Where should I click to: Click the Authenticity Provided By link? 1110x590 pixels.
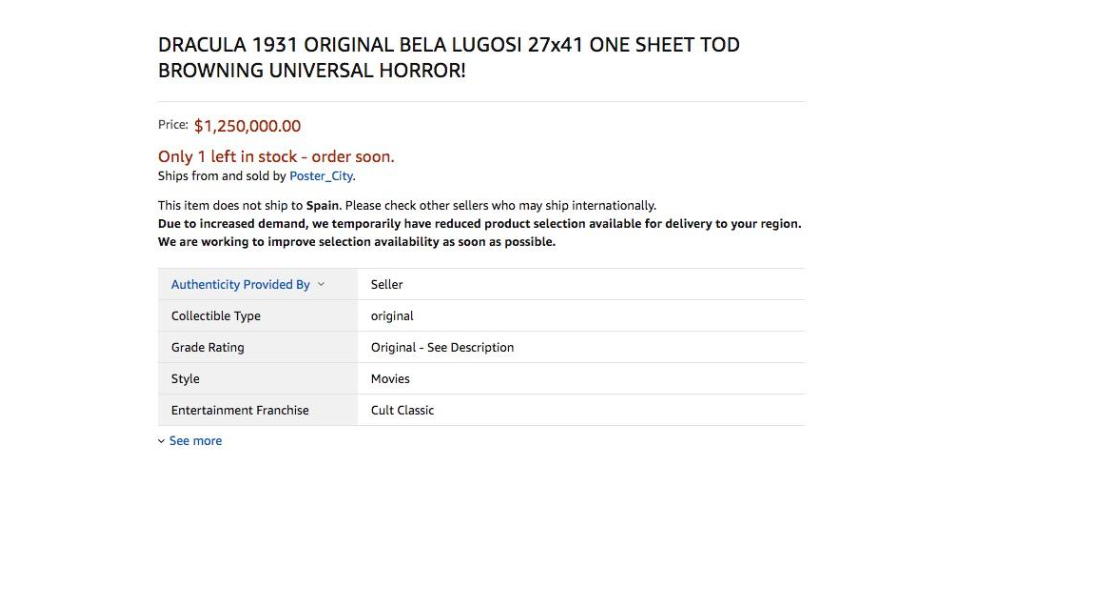pos(240,285)
